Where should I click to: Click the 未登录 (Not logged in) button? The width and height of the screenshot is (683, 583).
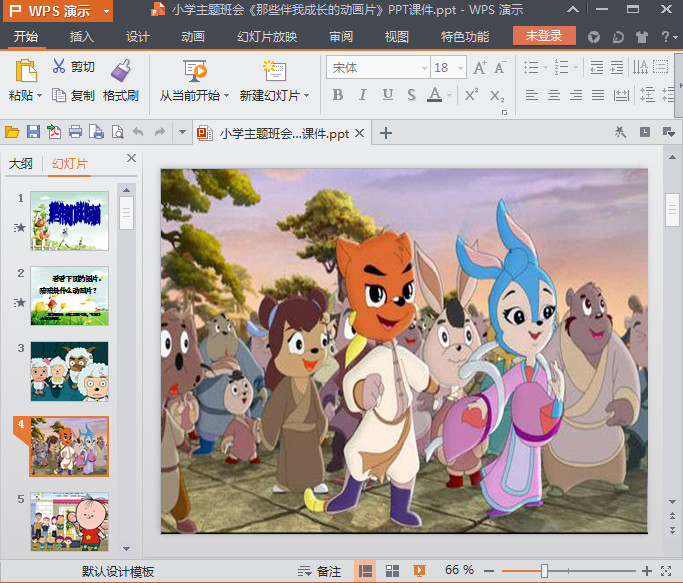[x=544, y=37]
